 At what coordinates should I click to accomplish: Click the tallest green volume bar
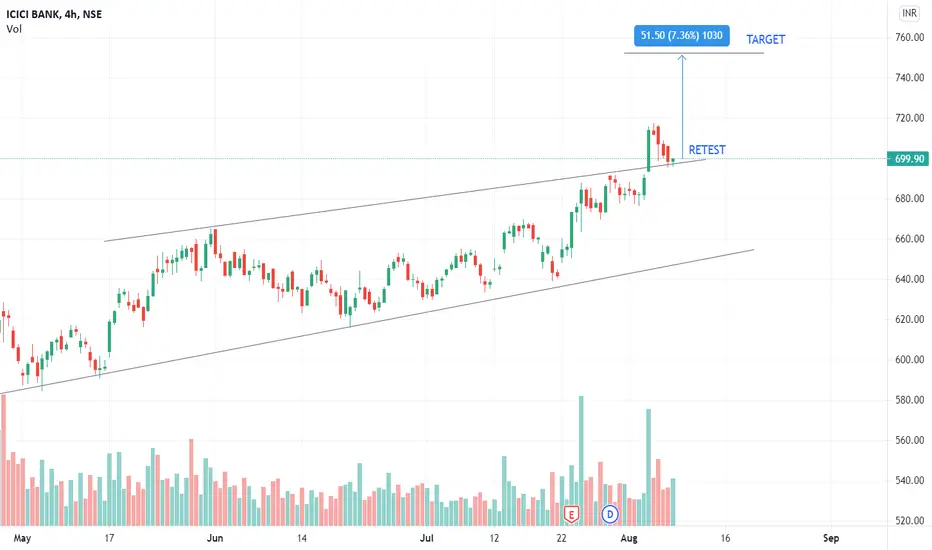pyautogui.click(x=581, y=461)
